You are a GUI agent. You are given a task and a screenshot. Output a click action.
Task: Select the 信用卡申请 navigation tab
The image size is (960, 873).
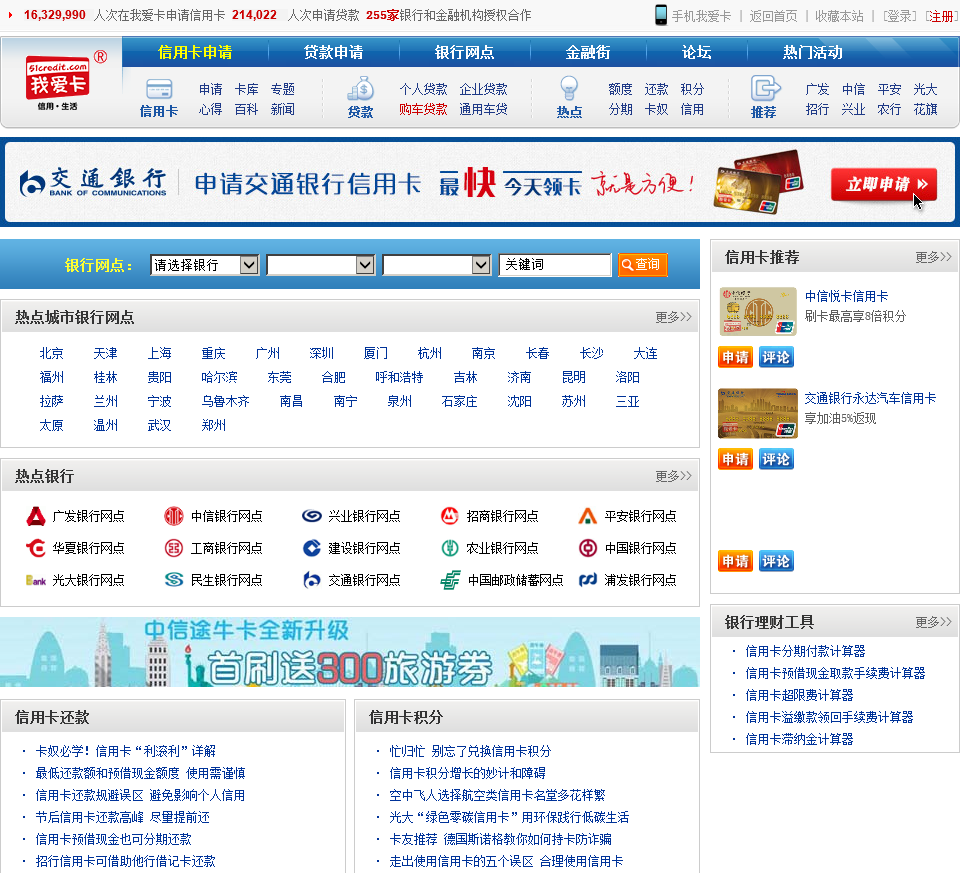195,53
